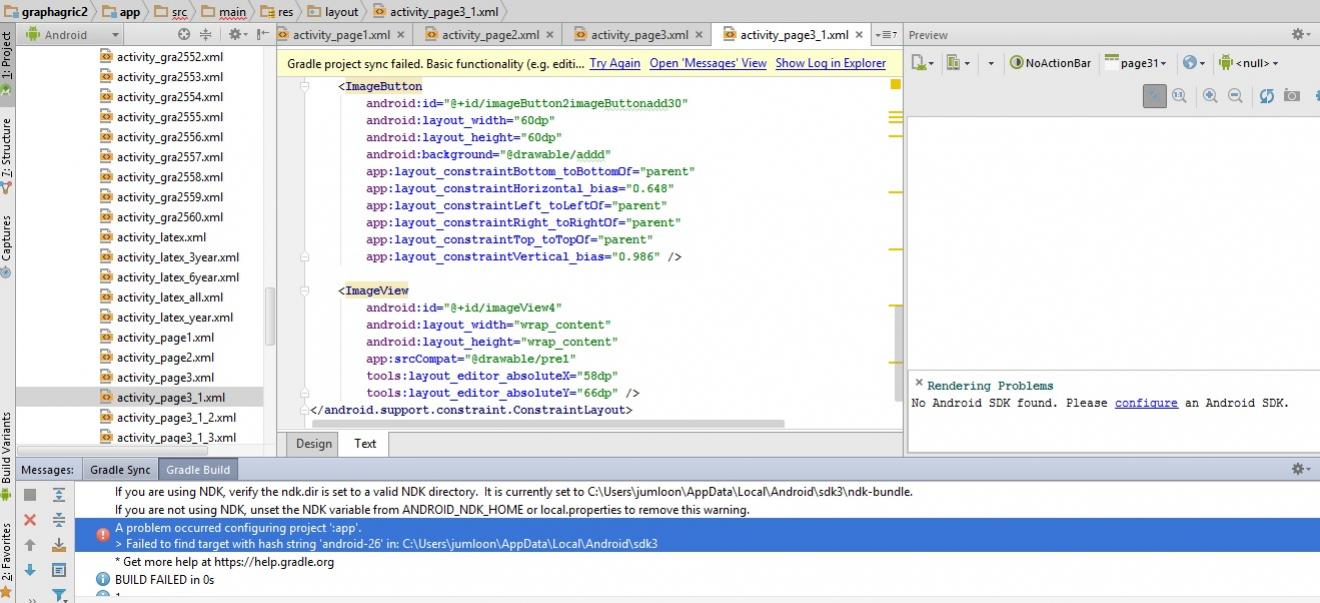Image resolution: width=1320 pixels, height=603 pixels.
Task: Open the 1: Project side tool tab
Action: pyautogui.click(x=7, y=62)
